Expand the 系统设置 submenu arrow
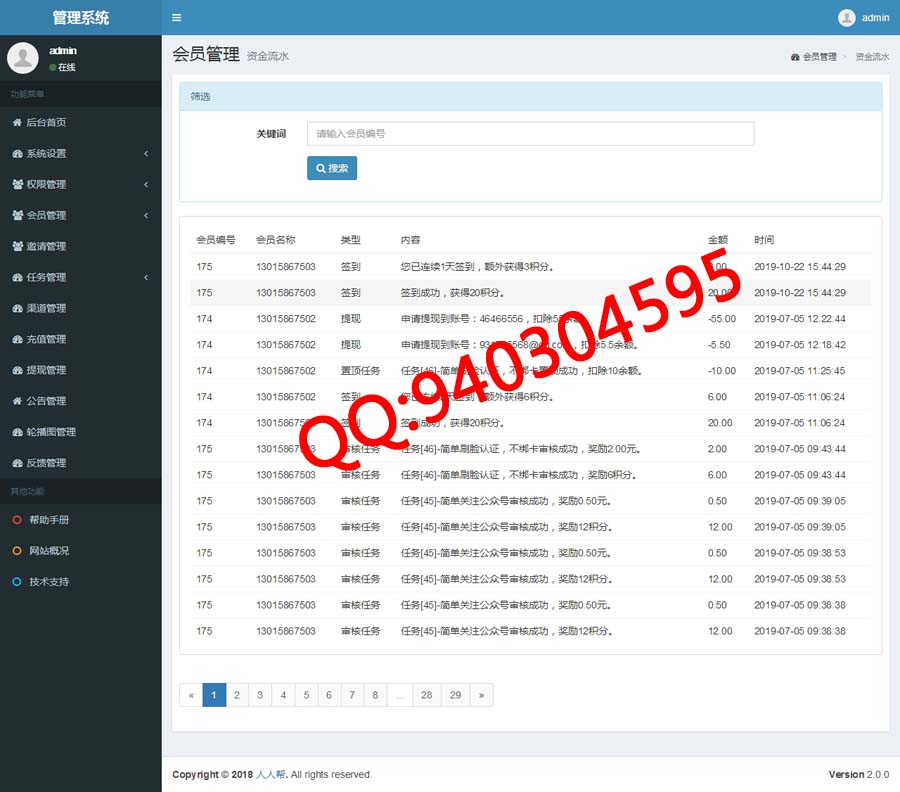This screenshot has width=900, height=792. pyautogui.click(x=146, y=154)
